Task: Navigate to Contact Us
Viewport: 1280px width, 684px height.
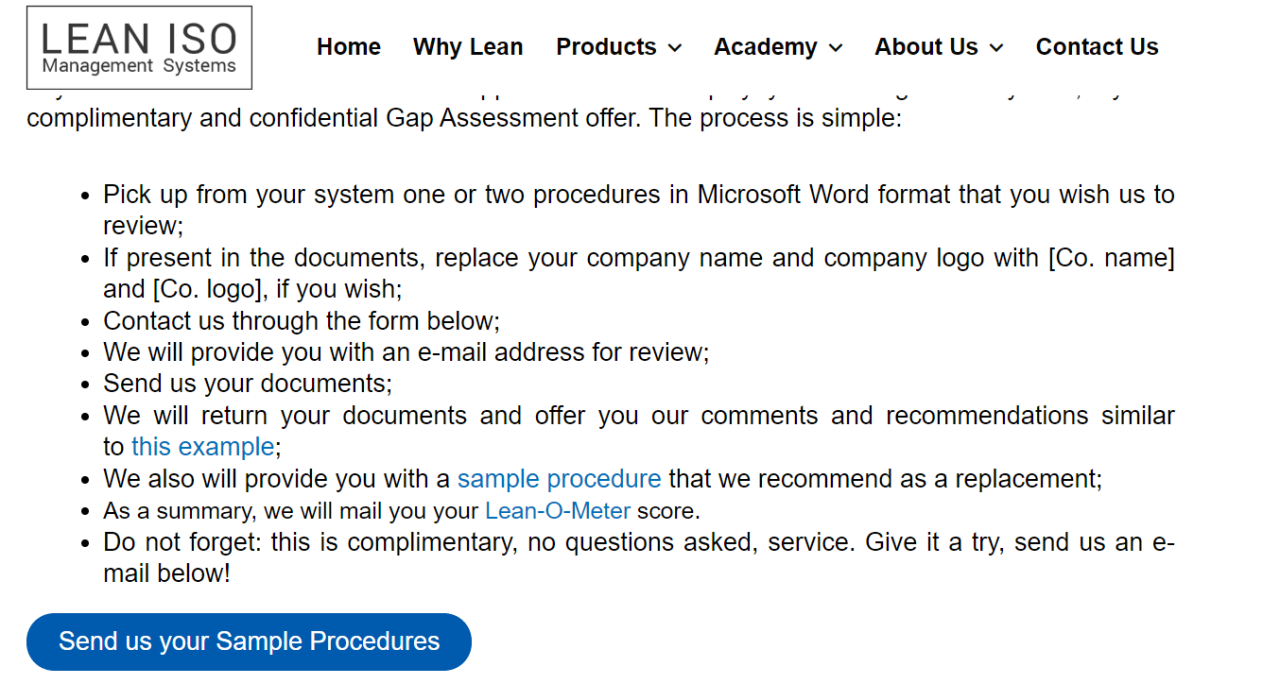Action: coord(1097,47)
